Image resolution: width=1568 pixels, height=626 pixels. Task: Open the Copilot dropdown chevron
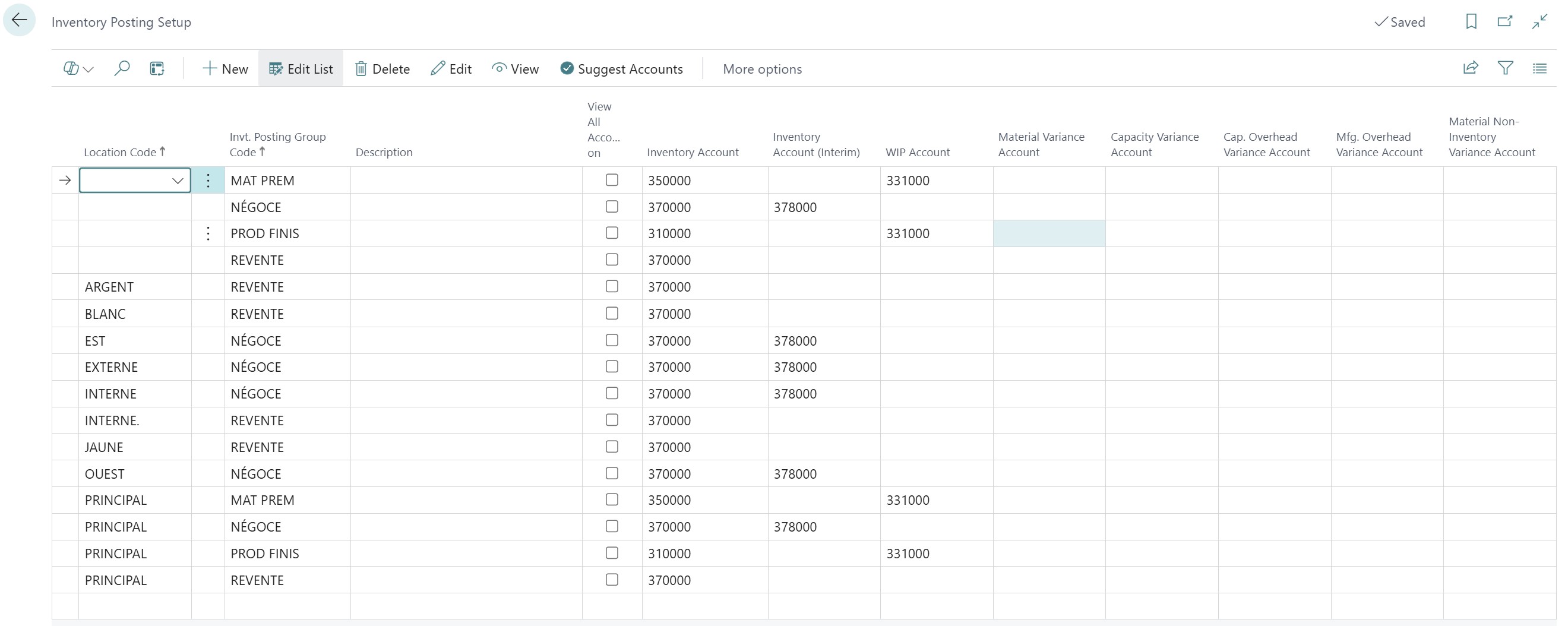(x=89, y=69)
